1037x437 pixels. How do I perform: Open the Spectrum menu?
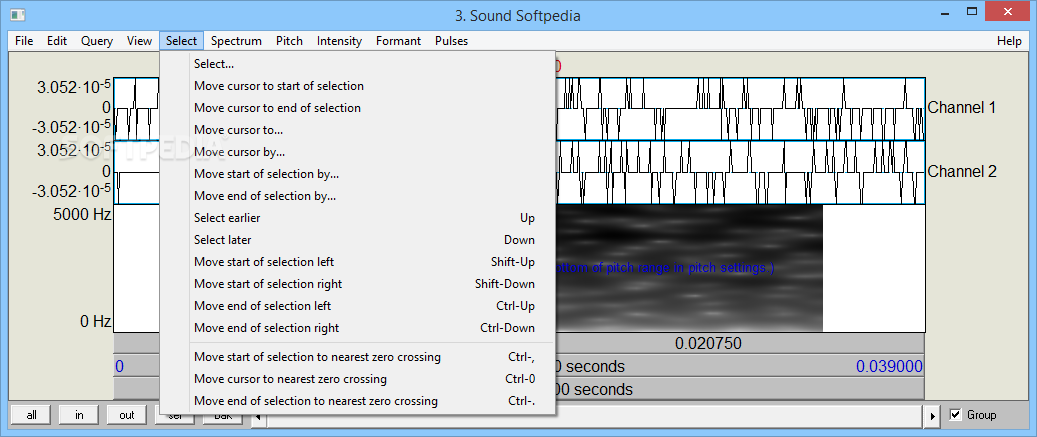(x=236, y=41)
